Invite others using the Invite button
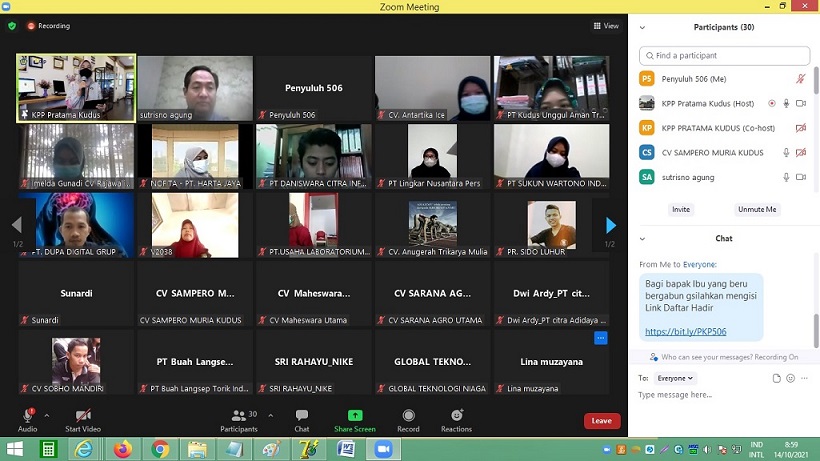This screenshot has height=461, width=820. [x=681, y=209]
